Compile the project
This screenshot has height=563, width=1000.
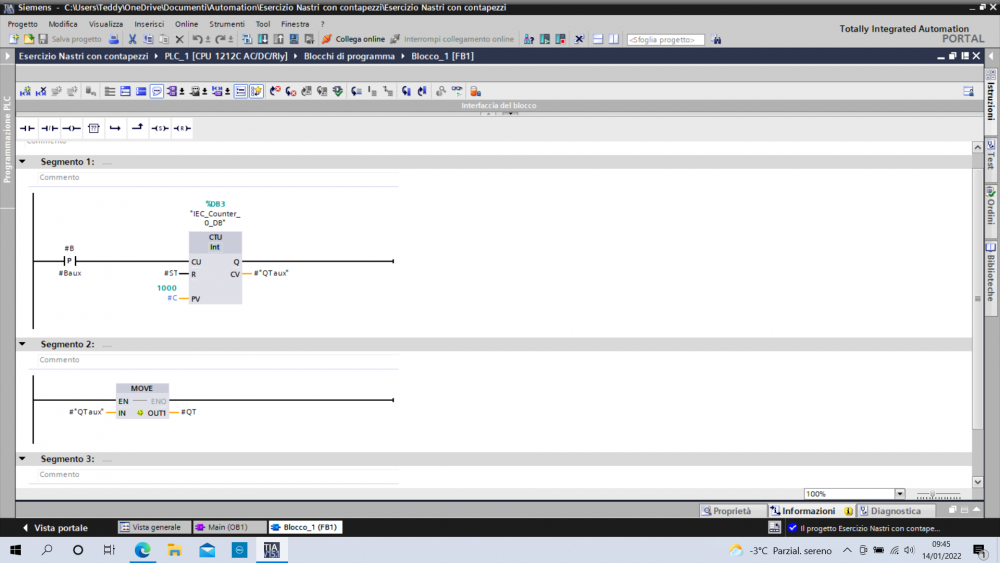(x=247, y=39)
